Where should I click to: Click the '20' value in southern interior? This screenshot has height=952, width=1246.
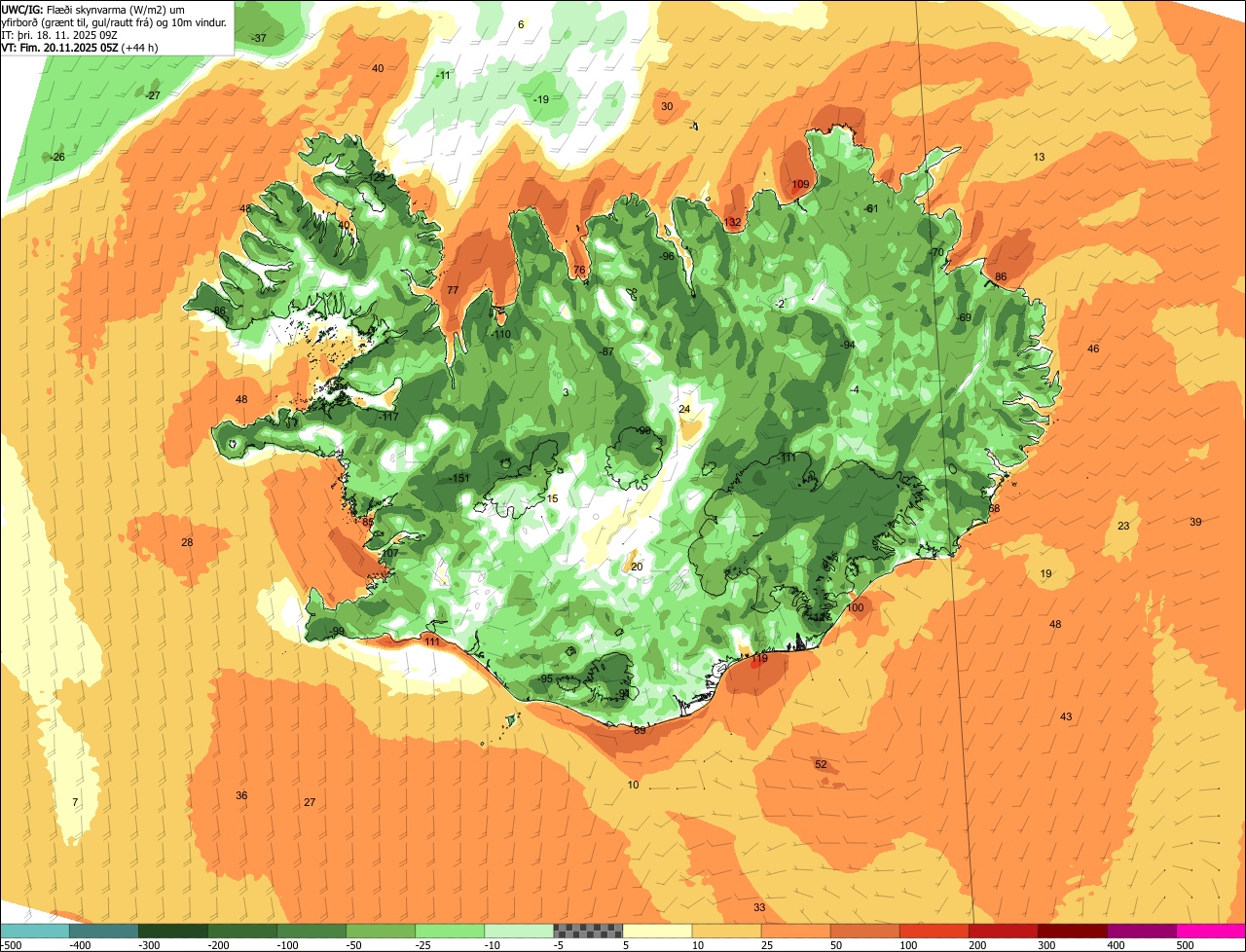638,568
